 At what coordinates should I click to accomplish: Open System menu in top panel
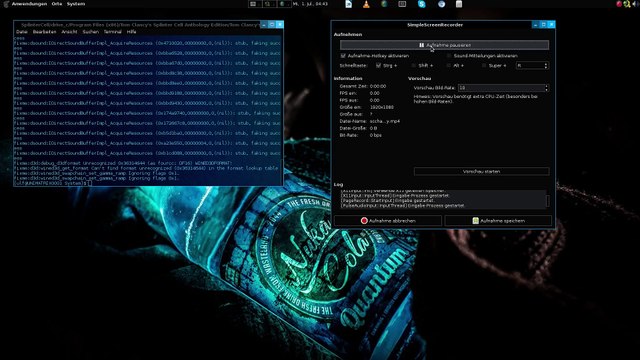click(x=76, y=4)
